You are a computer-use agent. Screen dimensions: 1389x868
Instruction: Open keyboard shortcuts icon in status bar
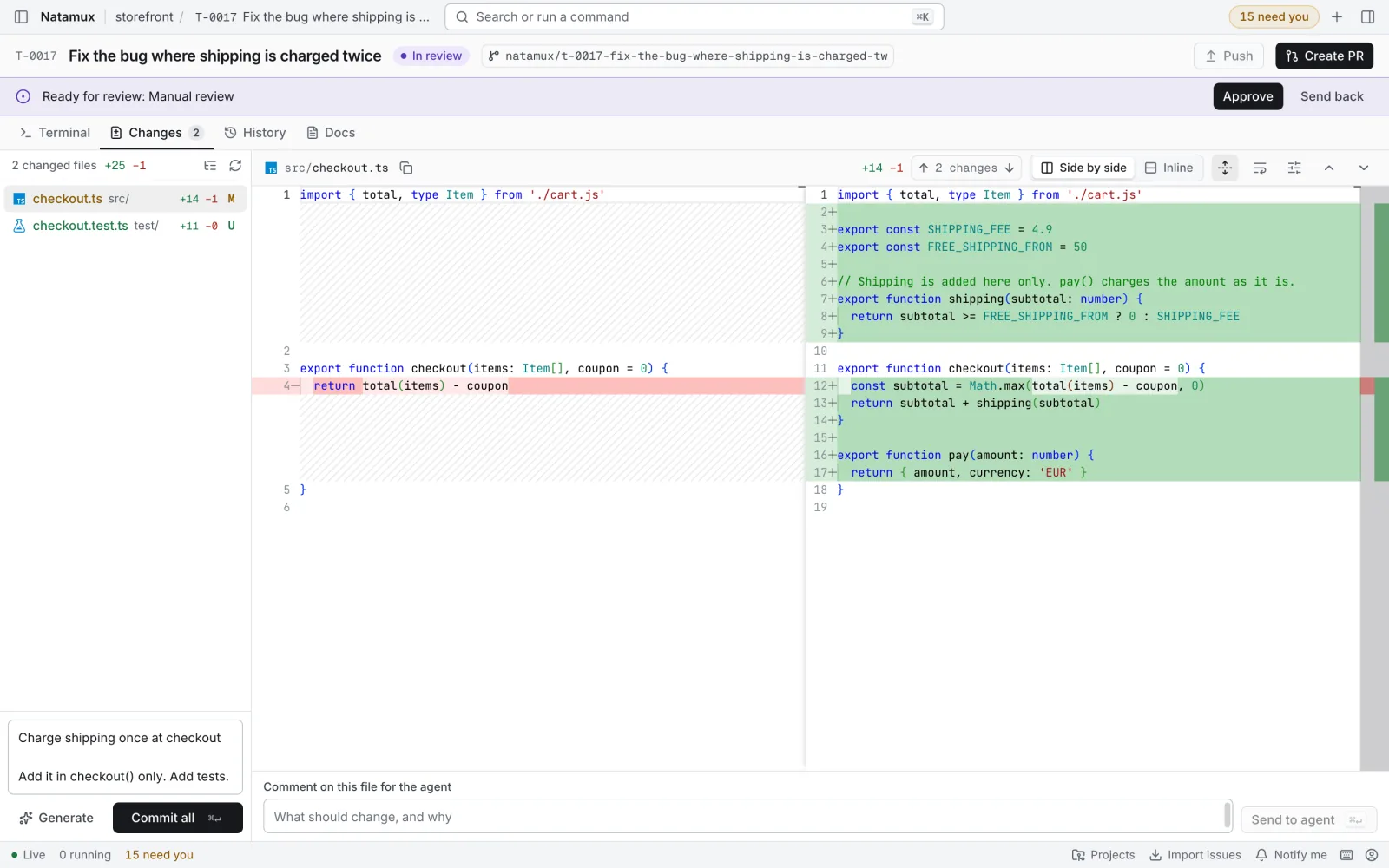coord(1346,855)
